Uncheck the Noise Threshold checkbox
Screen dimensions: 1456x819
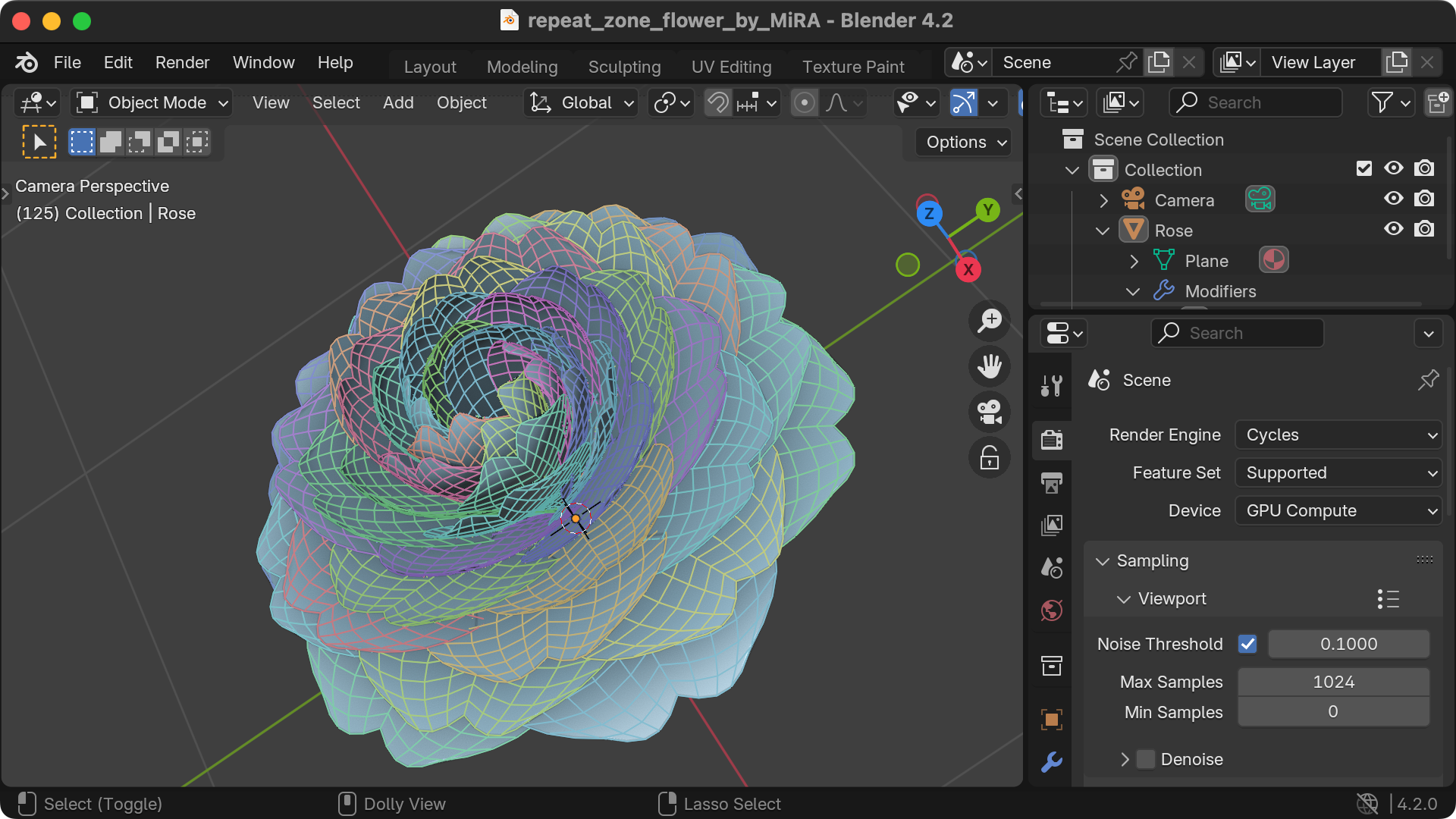click(x=1247, y=644)
